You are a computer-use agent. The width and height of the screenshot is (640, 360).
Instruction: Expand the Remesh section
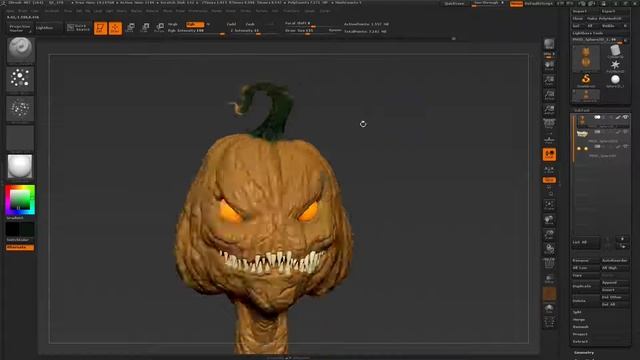click(x=580, y=327)
